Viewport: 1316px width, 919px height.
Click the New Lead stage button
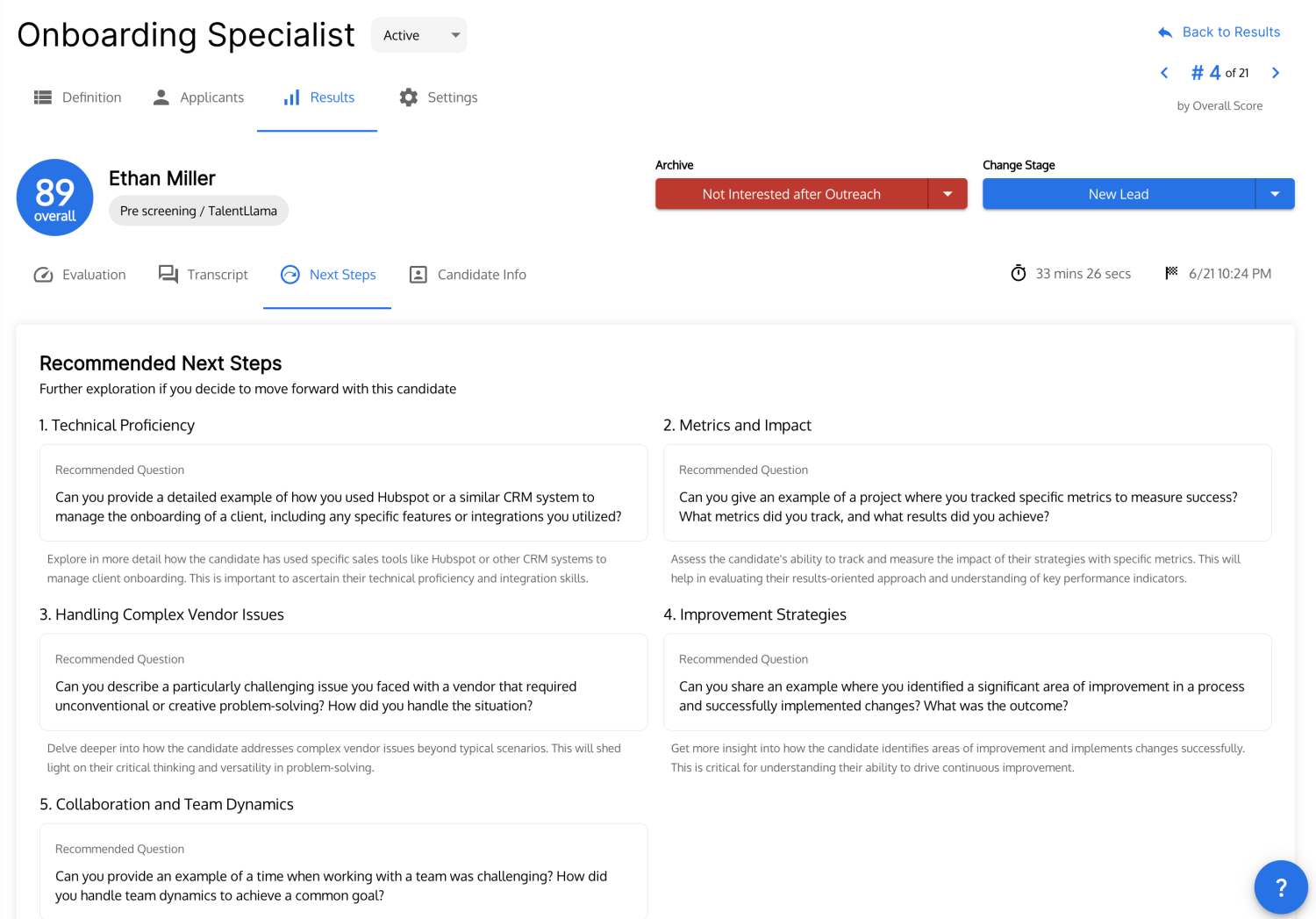1119,194
